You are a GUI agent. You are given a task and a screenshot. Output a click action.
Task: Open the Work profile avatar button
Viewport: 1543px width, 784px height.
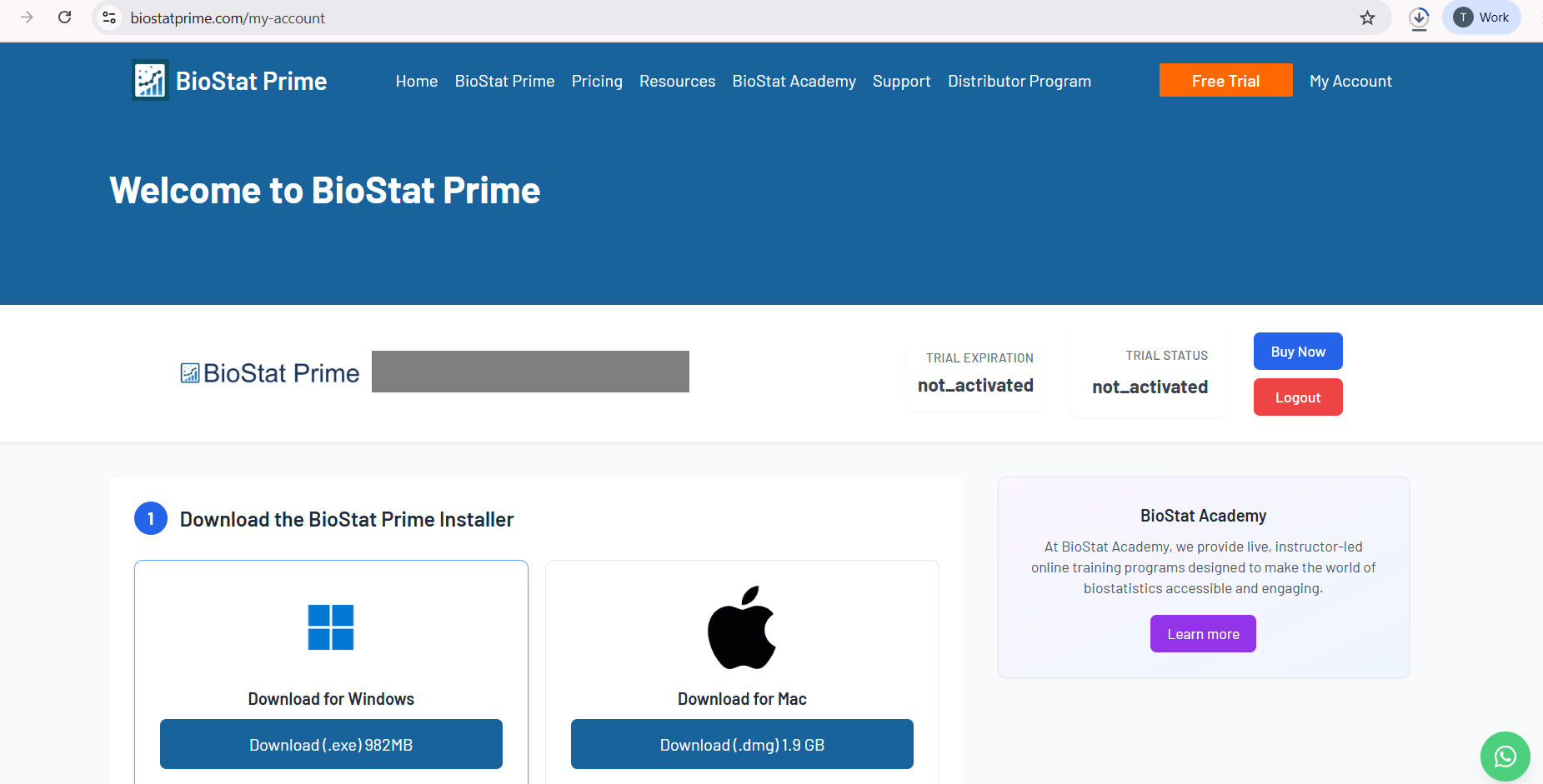(1481, 17)
